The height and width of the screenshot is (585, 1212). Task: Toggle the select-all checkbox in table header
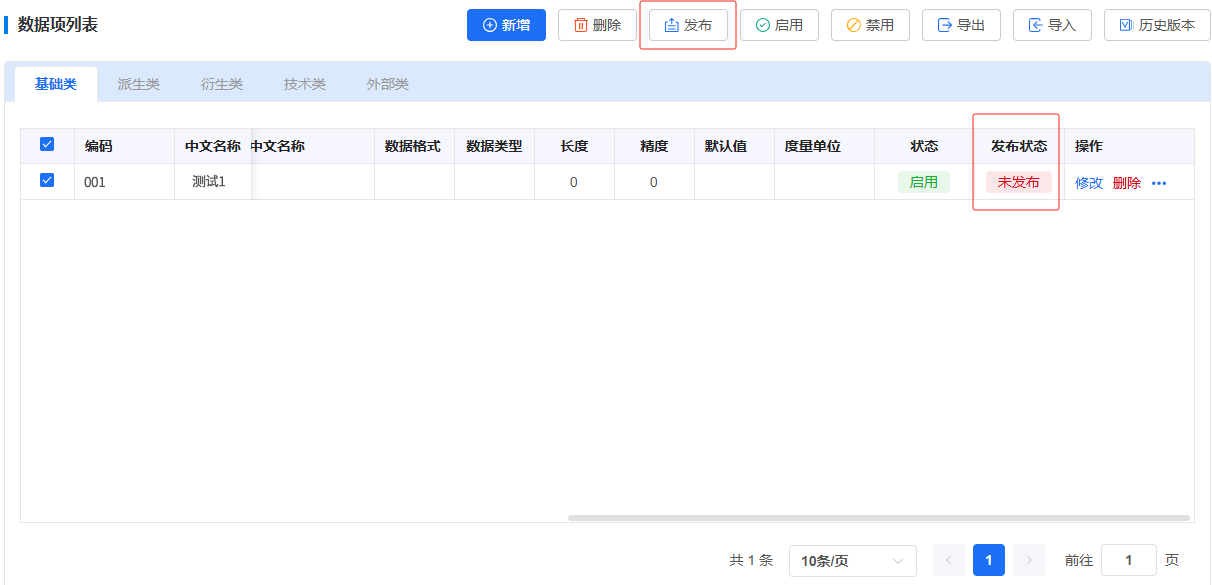(47, 145)
